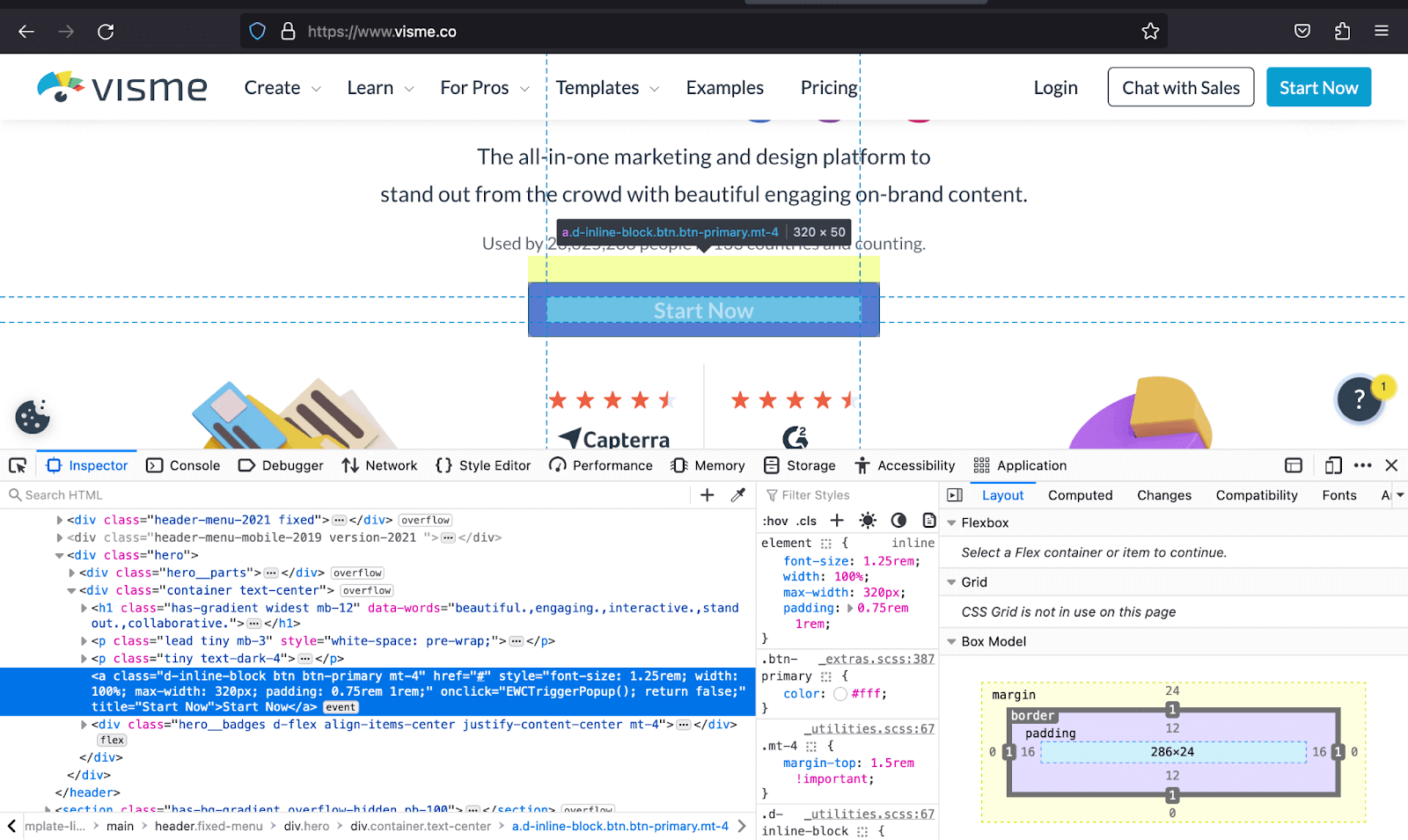
Task: Click the eyedropper color picker icon
Action: [x=738, y=495]
